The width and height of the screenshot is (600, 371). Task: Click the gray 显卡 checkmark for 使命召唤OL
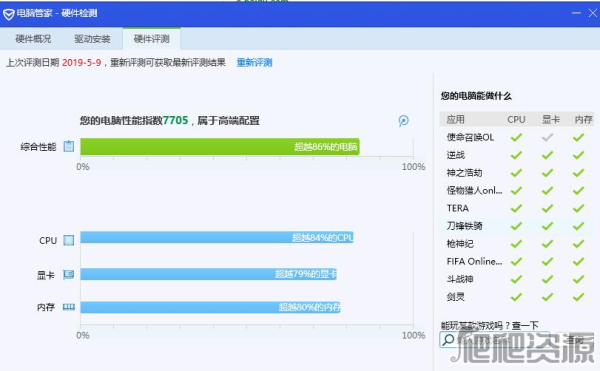pos(548,137)
